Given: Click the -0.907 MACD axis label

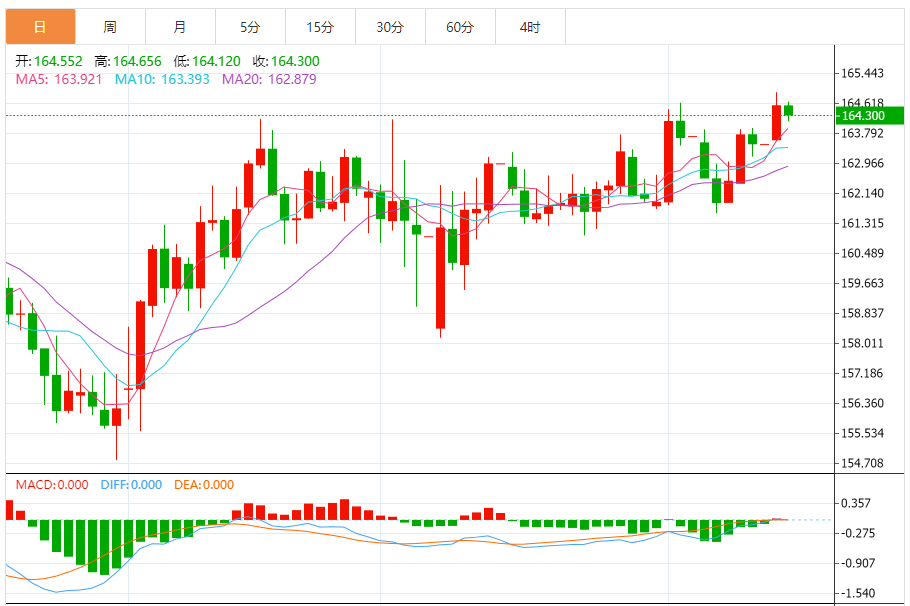Looking at the screenshot, I should (858, 564).
